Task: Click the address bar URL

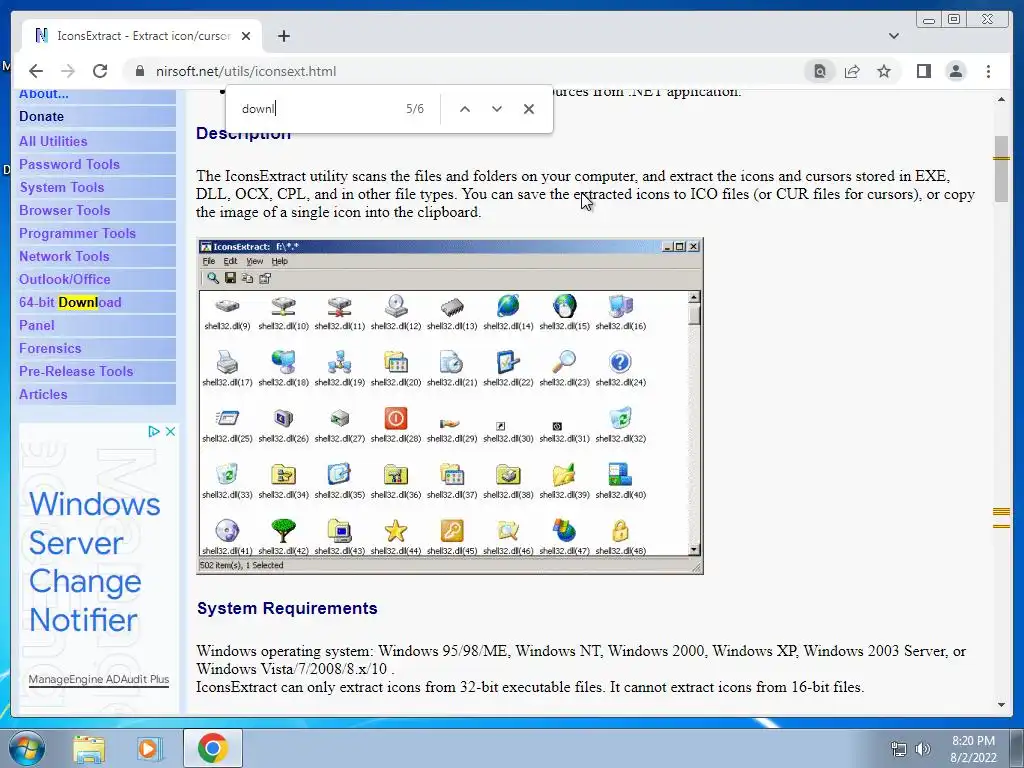Action: (246, 71)
